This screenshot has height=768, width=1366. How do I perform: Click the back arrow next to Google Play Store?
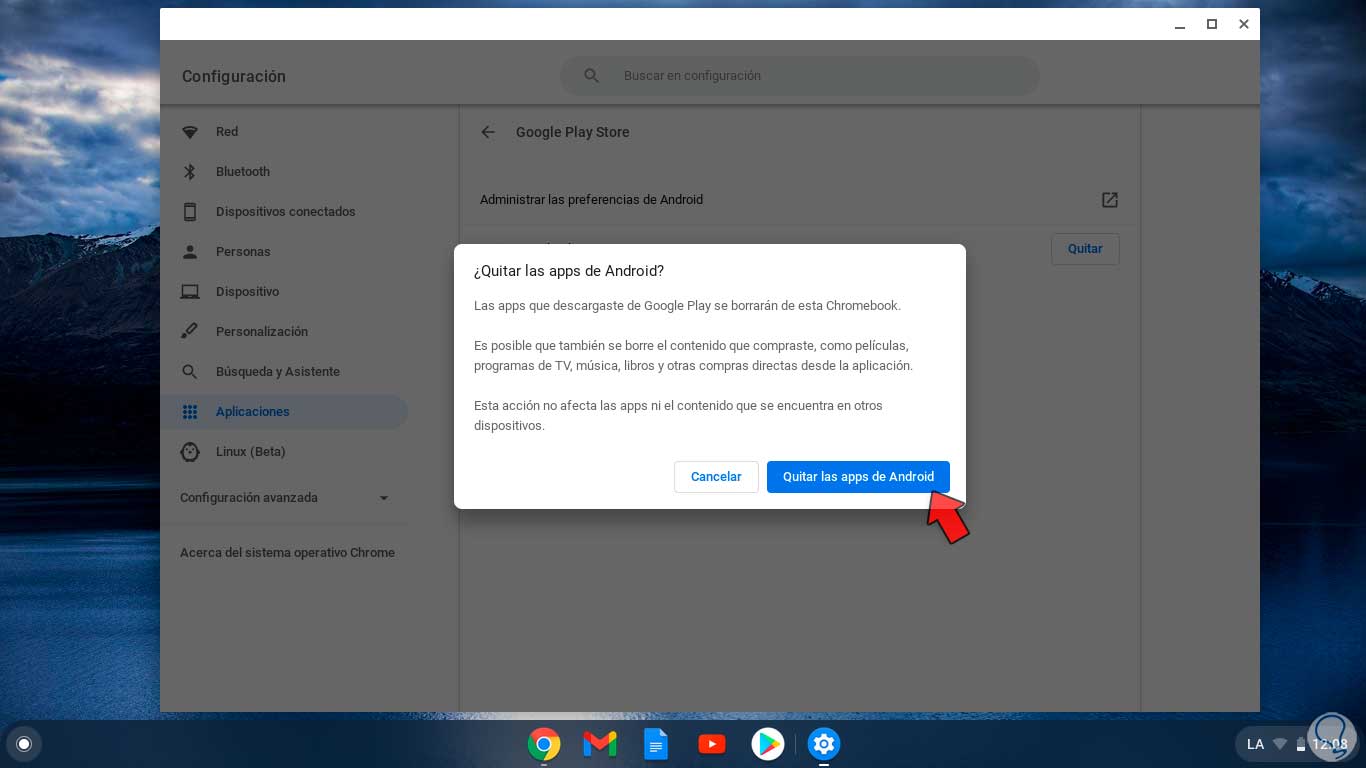(x=488, y=132)
